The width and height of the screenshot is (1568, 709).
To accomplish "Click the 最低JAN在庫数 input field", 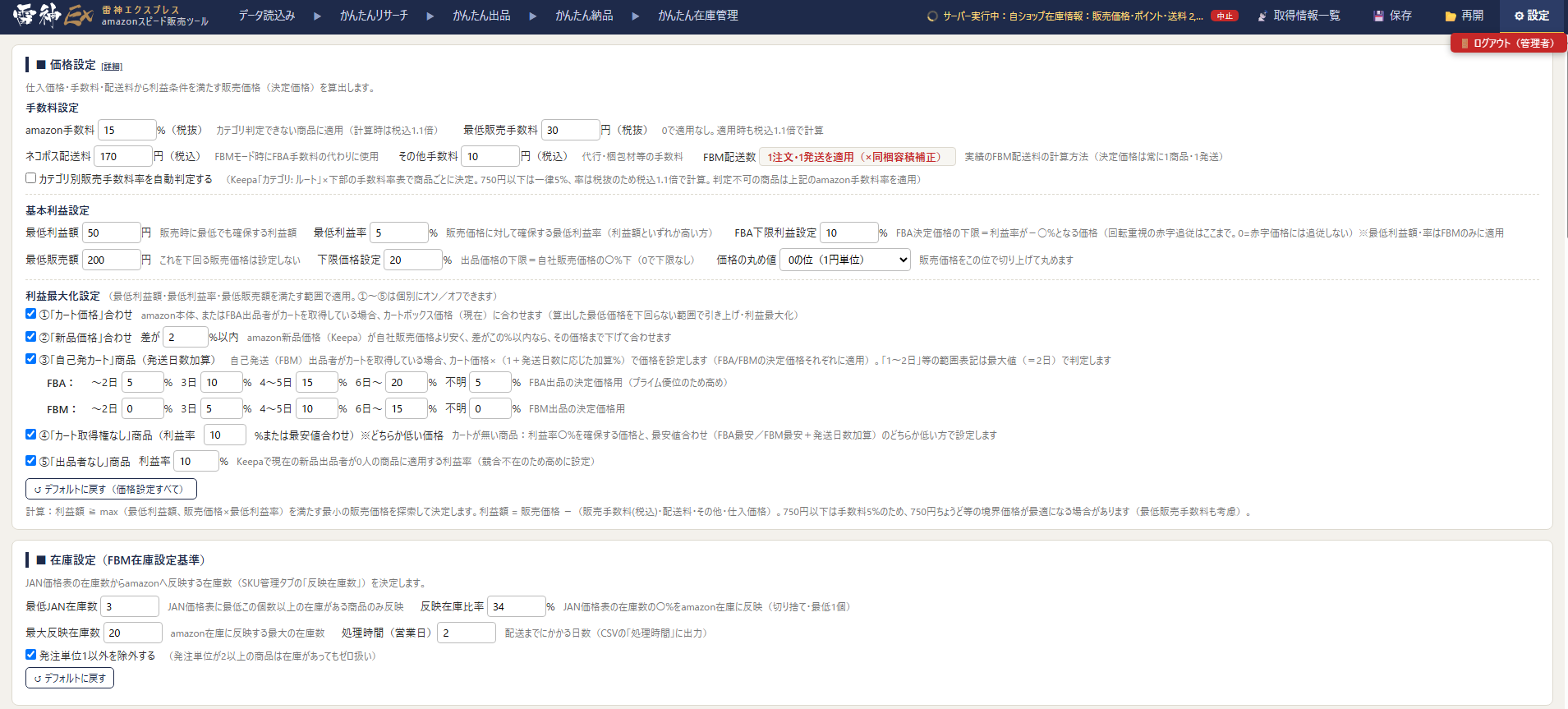I will (x=130, y=606).
